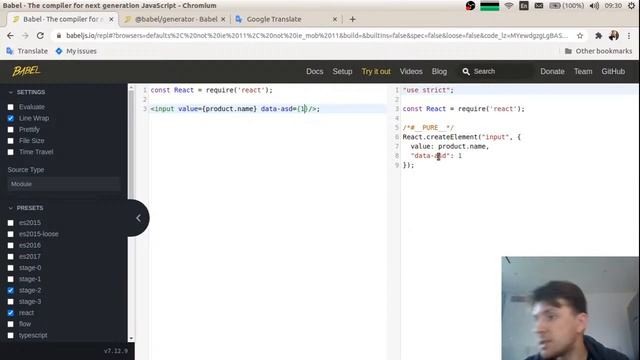This screenshot has width=640, height=360.
Task: Enable the Prettify checkbox
Action: point(11,129)
